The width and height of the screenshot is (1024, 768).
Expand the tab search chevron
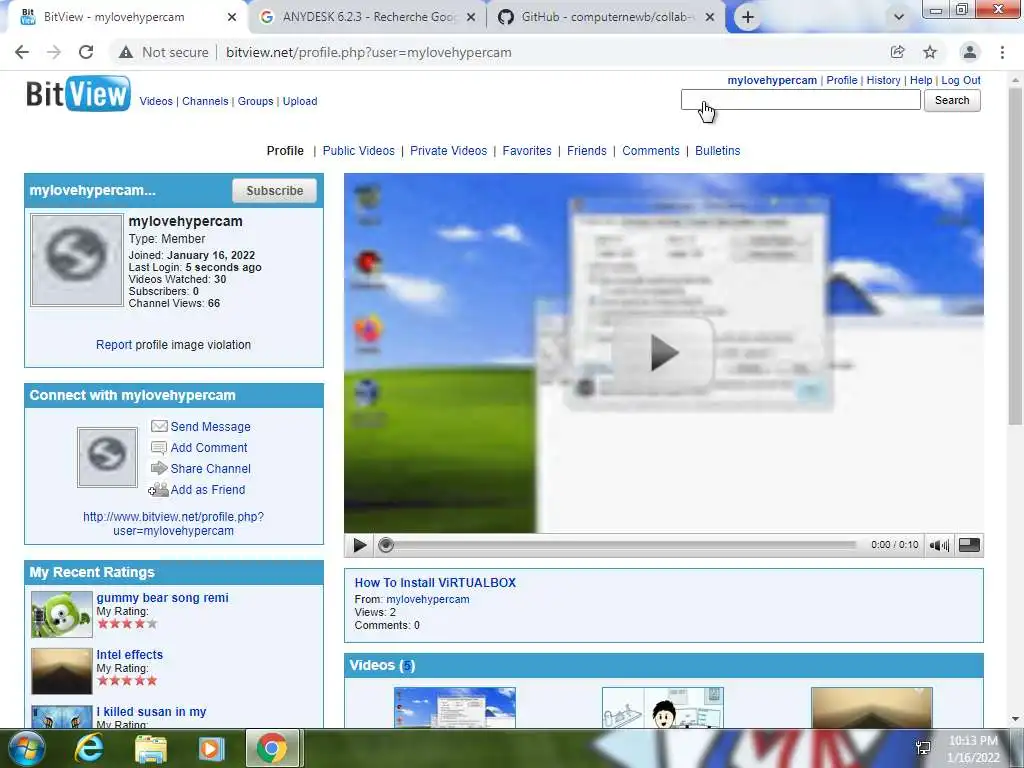tap(899, 18)
